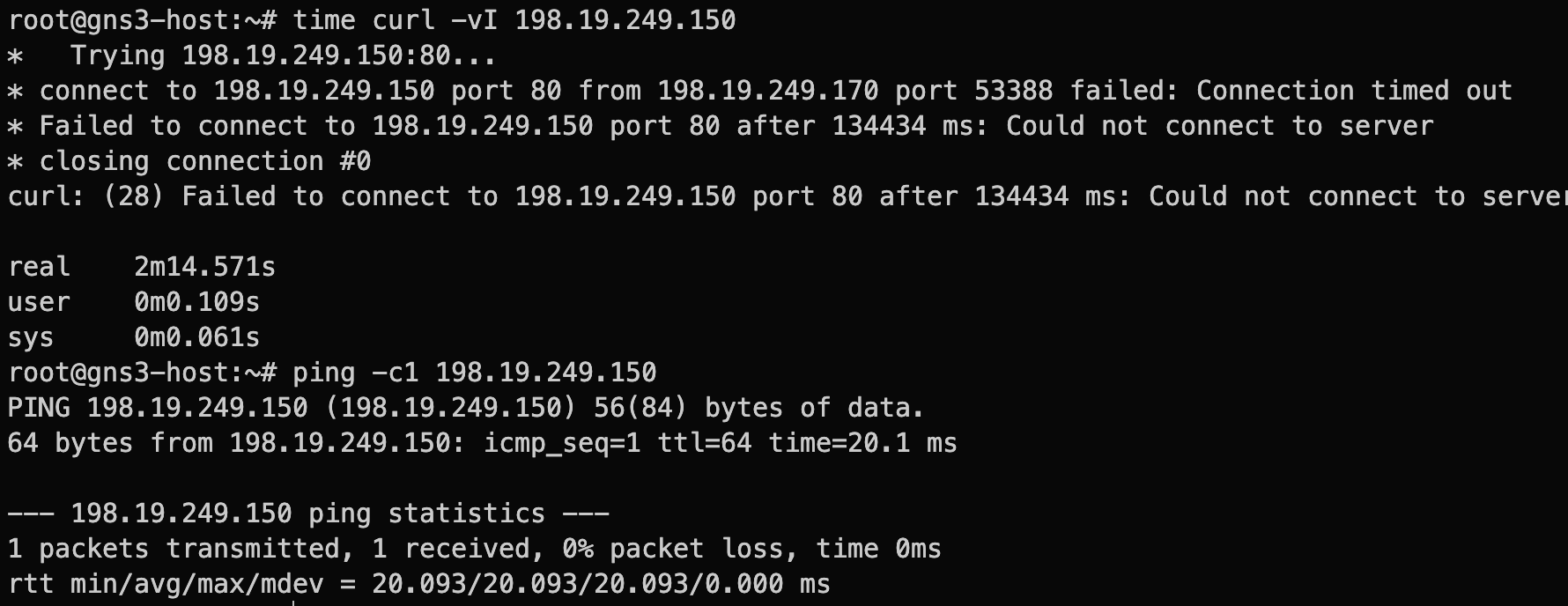Screen dimensions: 1568x606
Task: Click the 'Trying 198.19.249.150:80...' line
Action: [282, 55]
